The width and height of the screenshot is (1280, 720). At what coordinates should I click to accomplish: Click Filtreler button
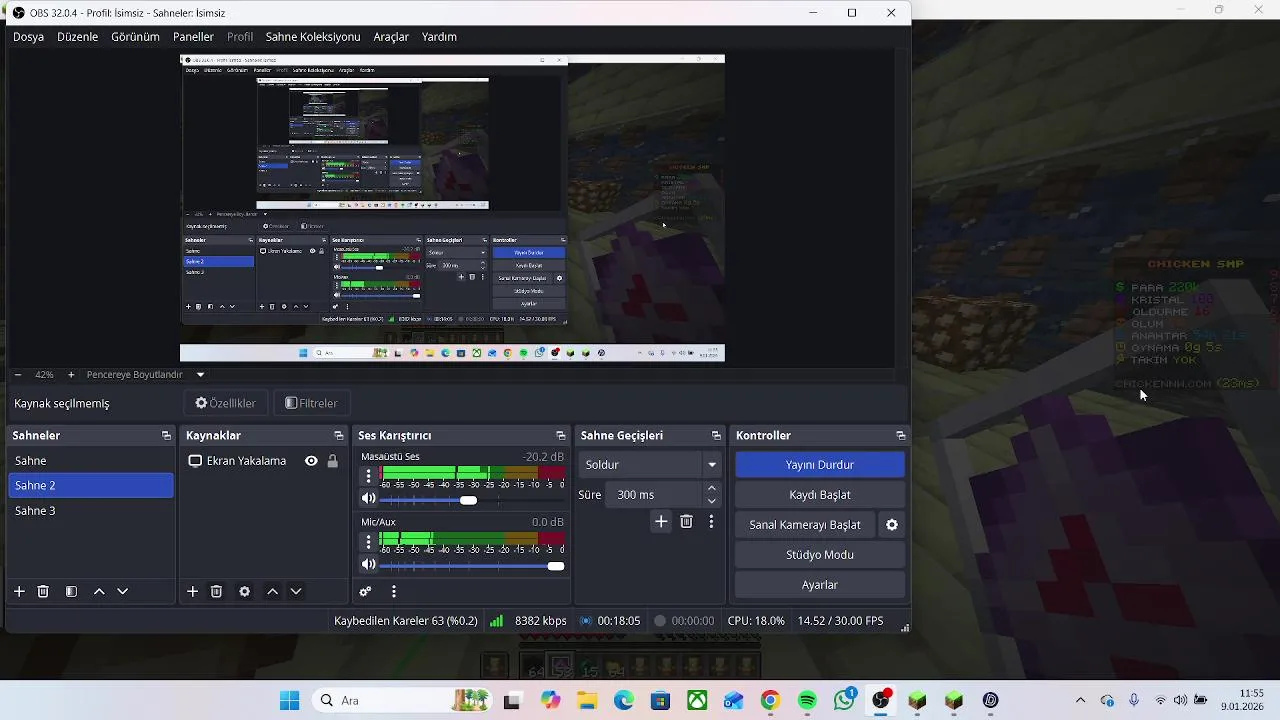[x=311, y=403]
